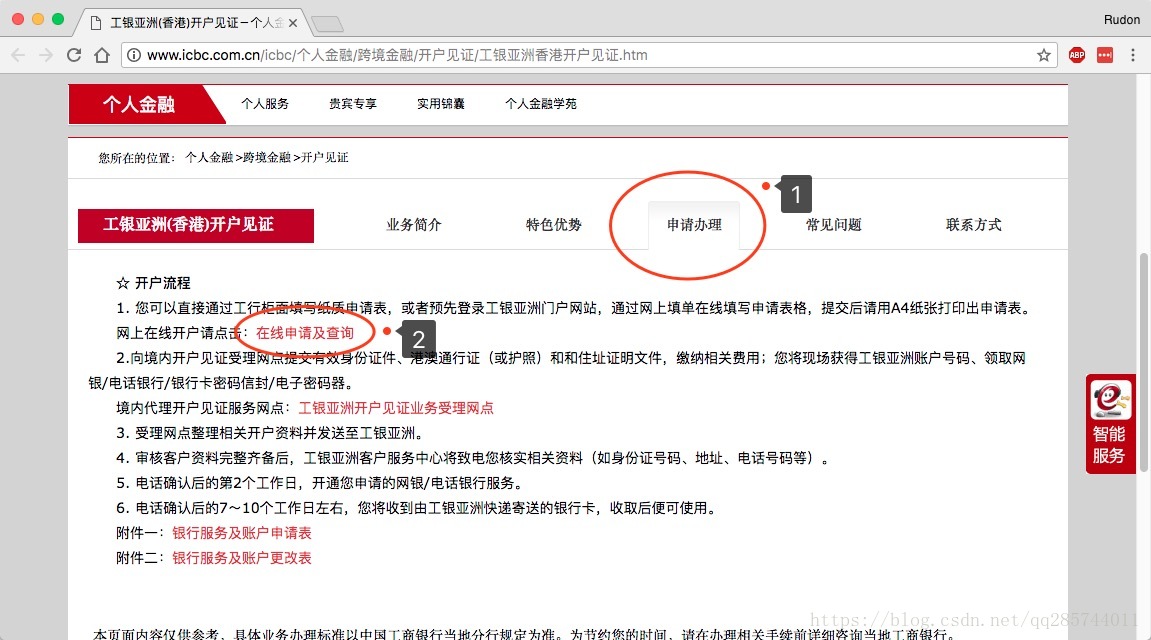Screen dimensions: 1151x640
Task: Click the browser forward arrow
Action: [x=46, y=55]
